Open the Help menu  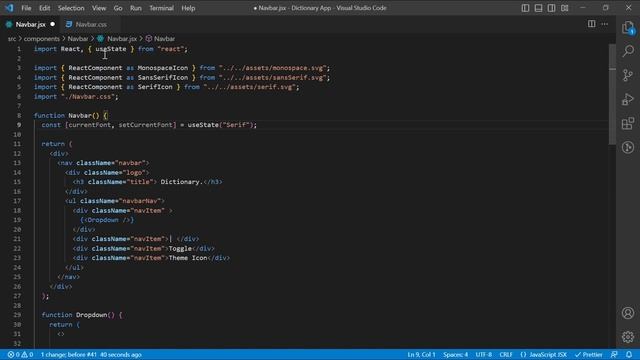(188, 8)
